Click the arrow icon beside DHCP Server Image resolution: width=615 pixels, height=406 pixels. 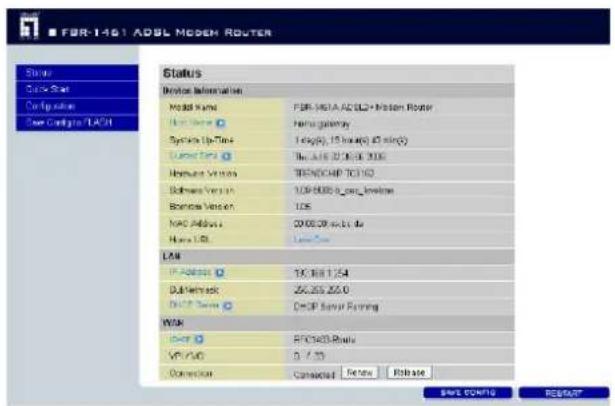click(x=227, y=306)
